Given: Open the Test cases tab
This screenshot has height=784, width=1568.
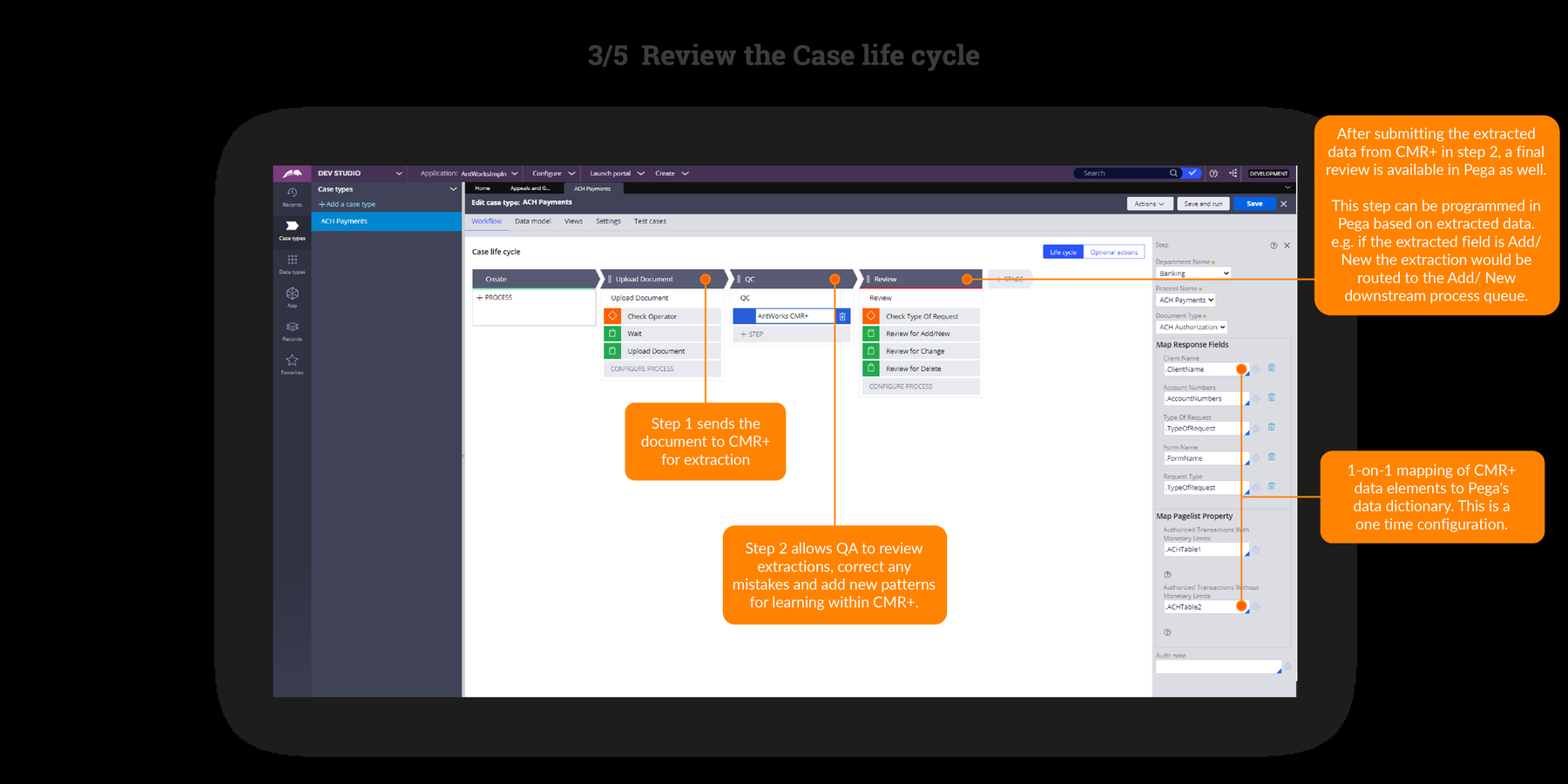Looking at the screenshot, I should (x=650, y=221).
